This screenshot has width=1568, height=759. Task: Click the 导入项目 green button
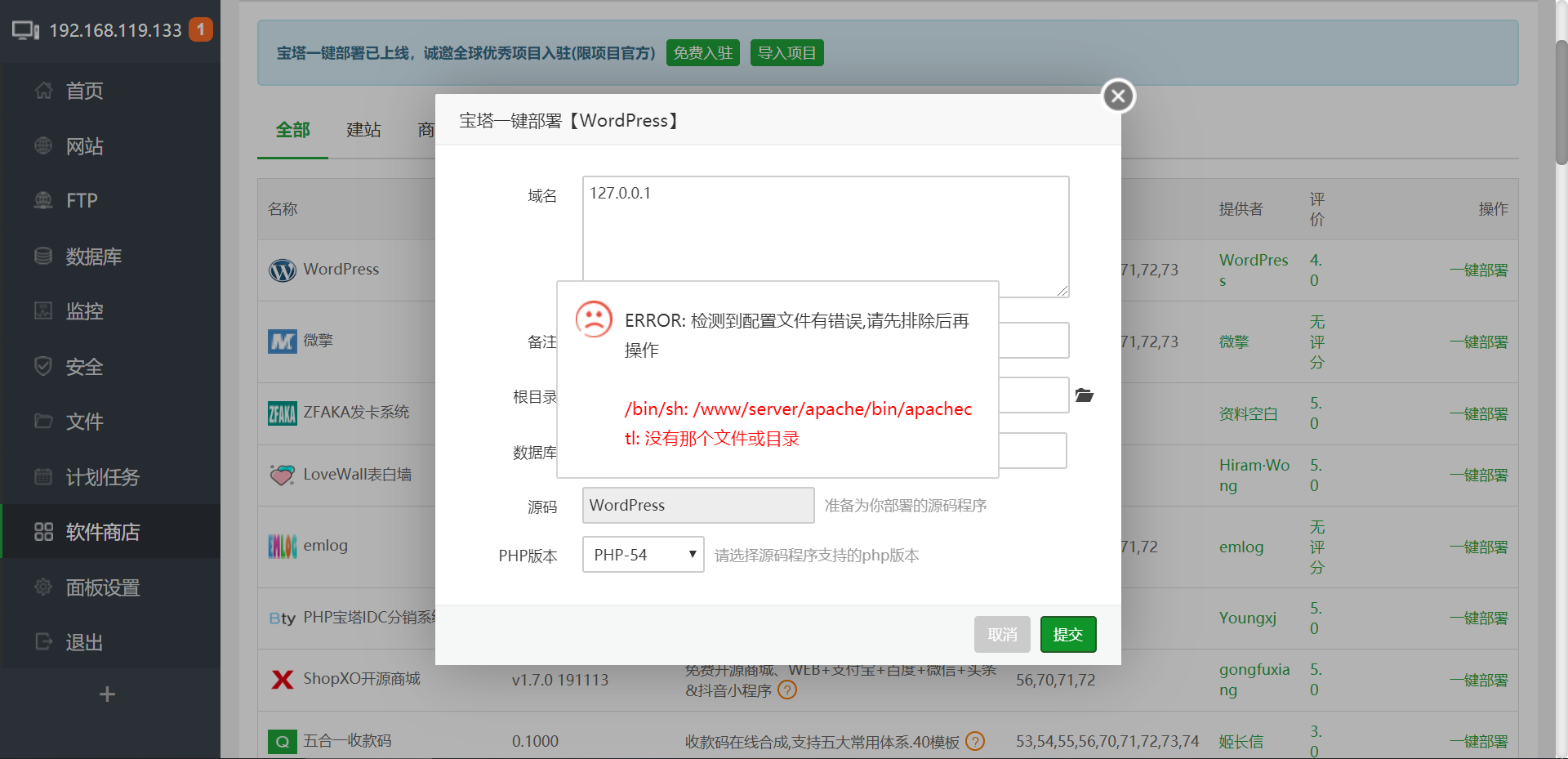[x=787, y=53]
